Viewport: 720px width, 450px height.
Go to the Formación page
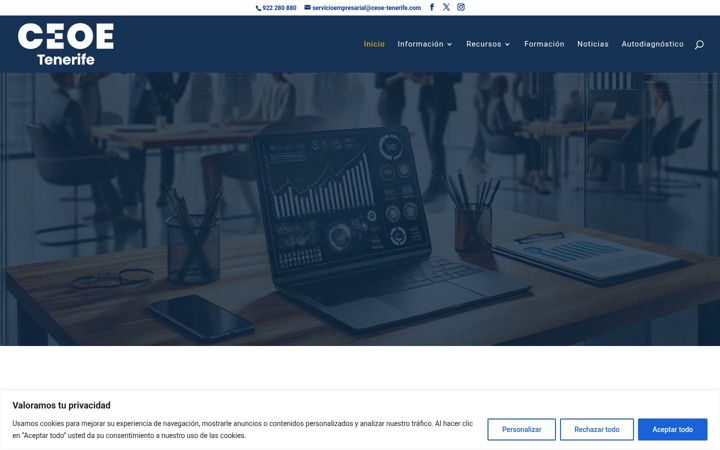coord(544,44)
